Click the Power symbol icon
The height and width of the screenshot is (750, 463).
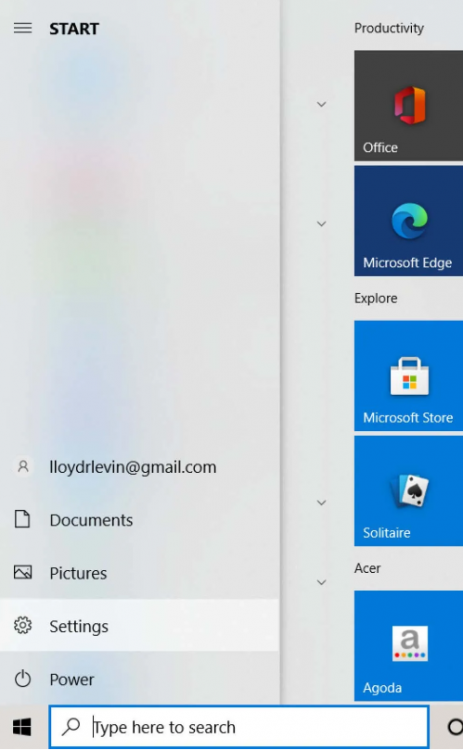pos(22,679)
